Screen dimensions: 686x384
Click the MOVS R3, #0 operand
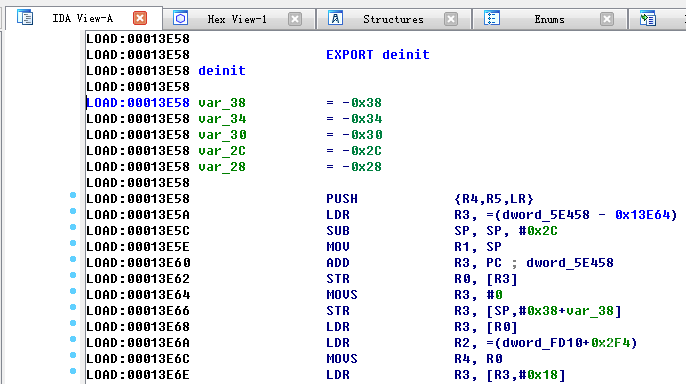click(478, 295)
